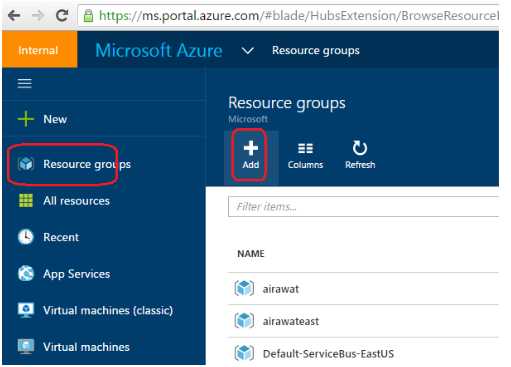This screenshot has width=511, height=367.
Task: Click the Resource groups cube icon in sidebar
Action: pos(26,164)
